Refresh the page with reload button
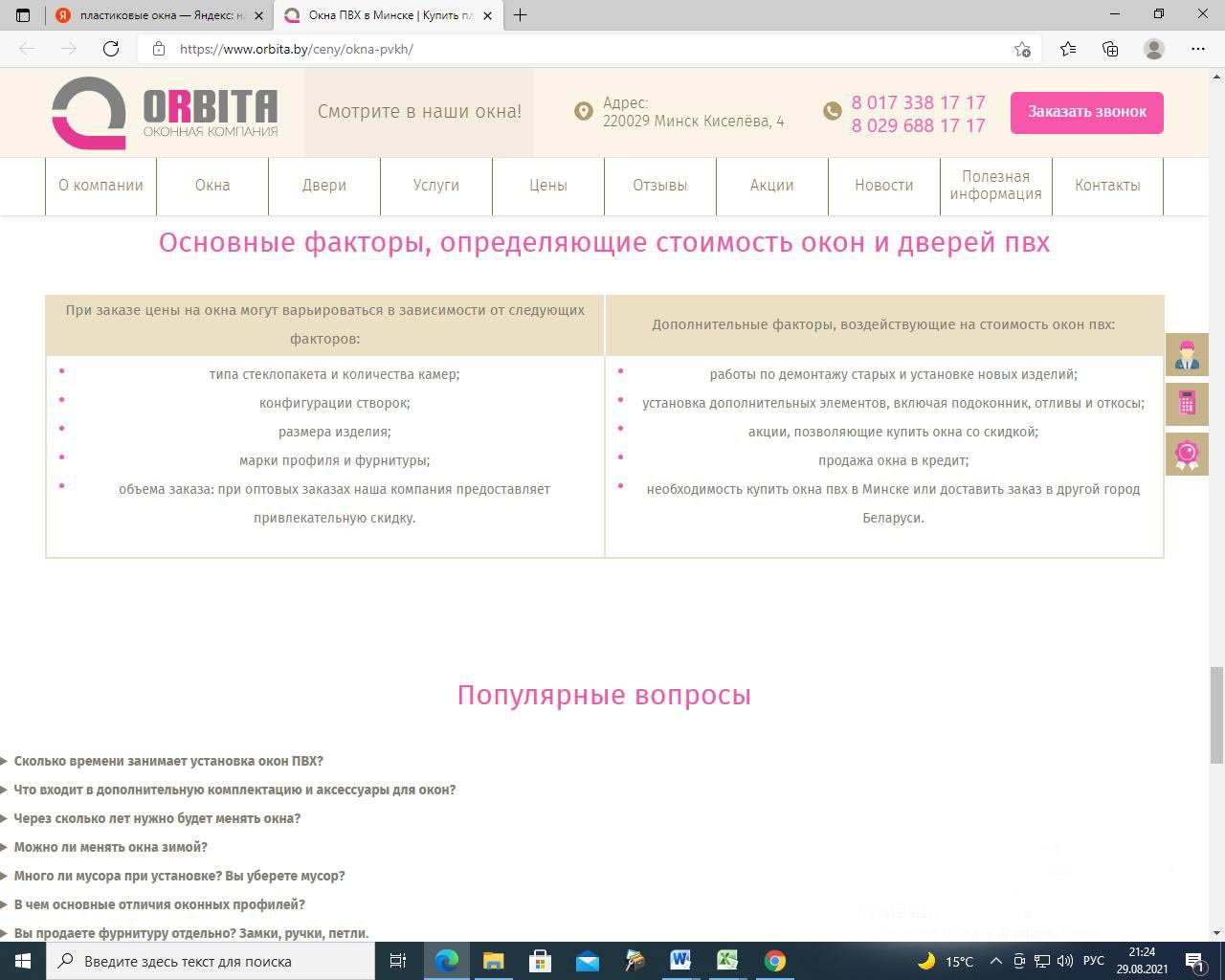Viewport: 1225px width, 980px height. pos(111,49)
